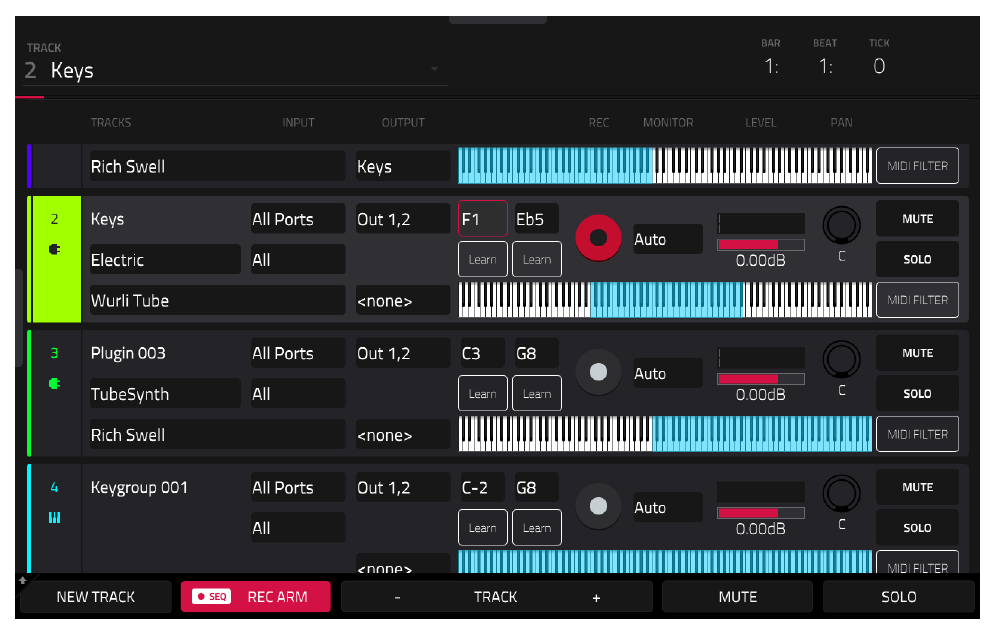This screenshot has width=996, height=636.
Task: Open MIDI channel All on Keygroup 001
Action: coord(298,527)
